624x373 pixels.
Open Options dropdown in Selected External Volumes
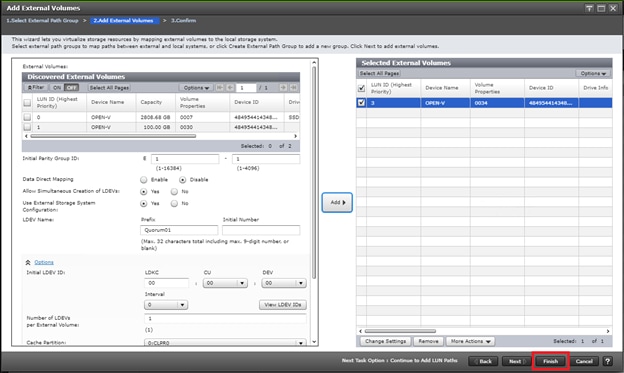coord(593,73)
